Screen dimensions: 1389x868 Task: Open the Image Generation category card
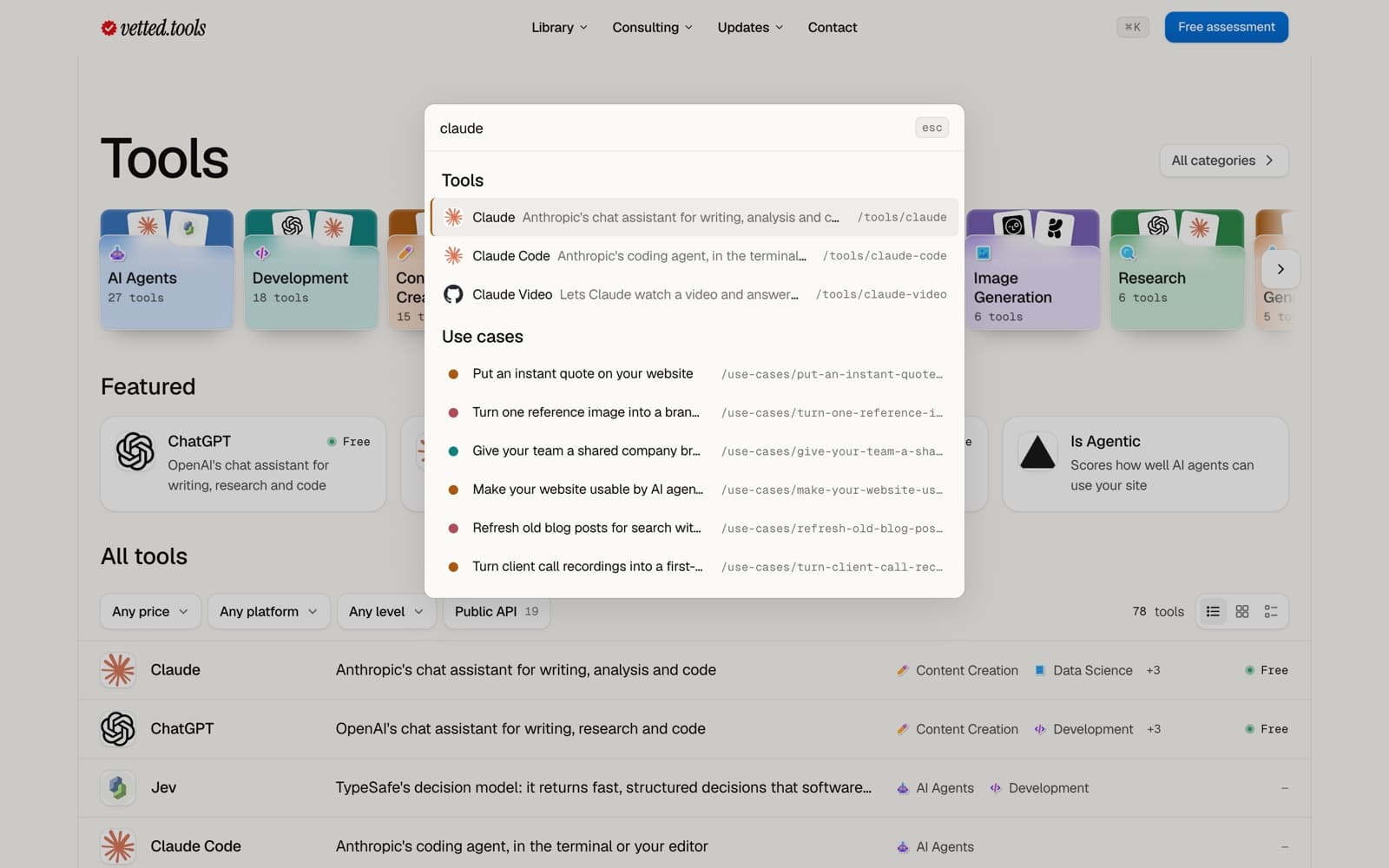pyautogui.click(x=1032, y=269)
